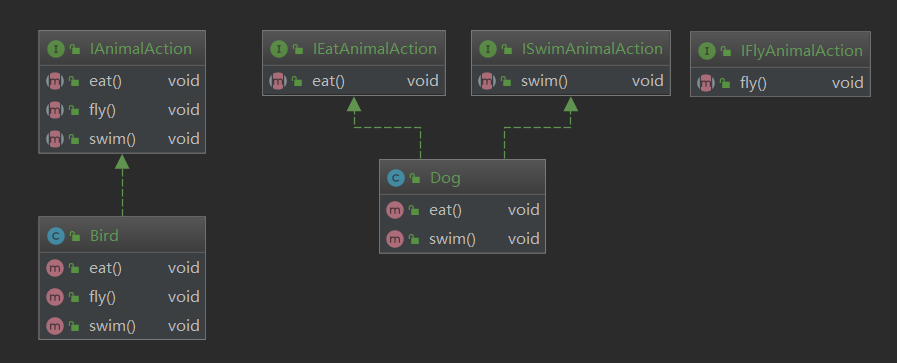Click method icon of Bird's fly()

pos(54,297)
